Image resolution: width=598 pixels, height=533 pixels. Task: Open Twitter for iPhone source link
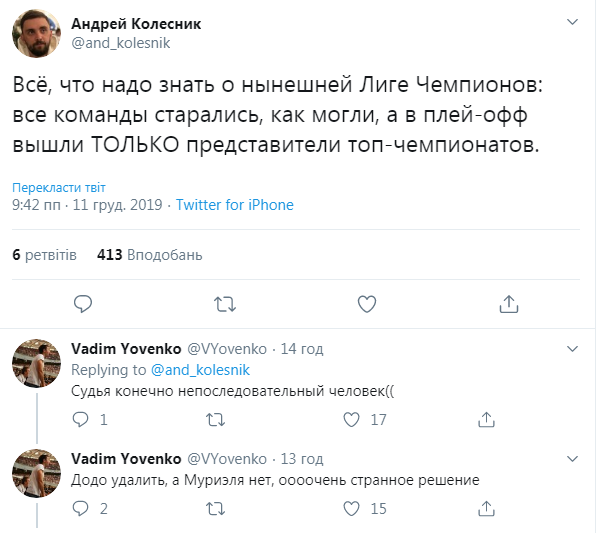(x=235, y=205)
